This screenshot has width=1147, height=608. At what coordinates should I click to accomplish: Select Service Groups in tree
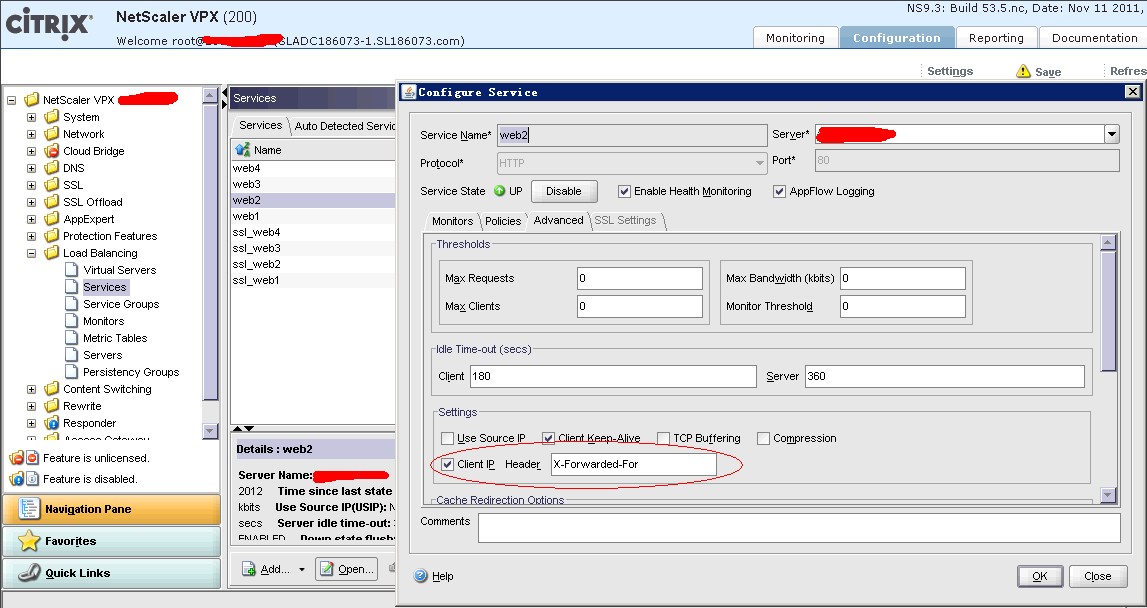[121, 304]
